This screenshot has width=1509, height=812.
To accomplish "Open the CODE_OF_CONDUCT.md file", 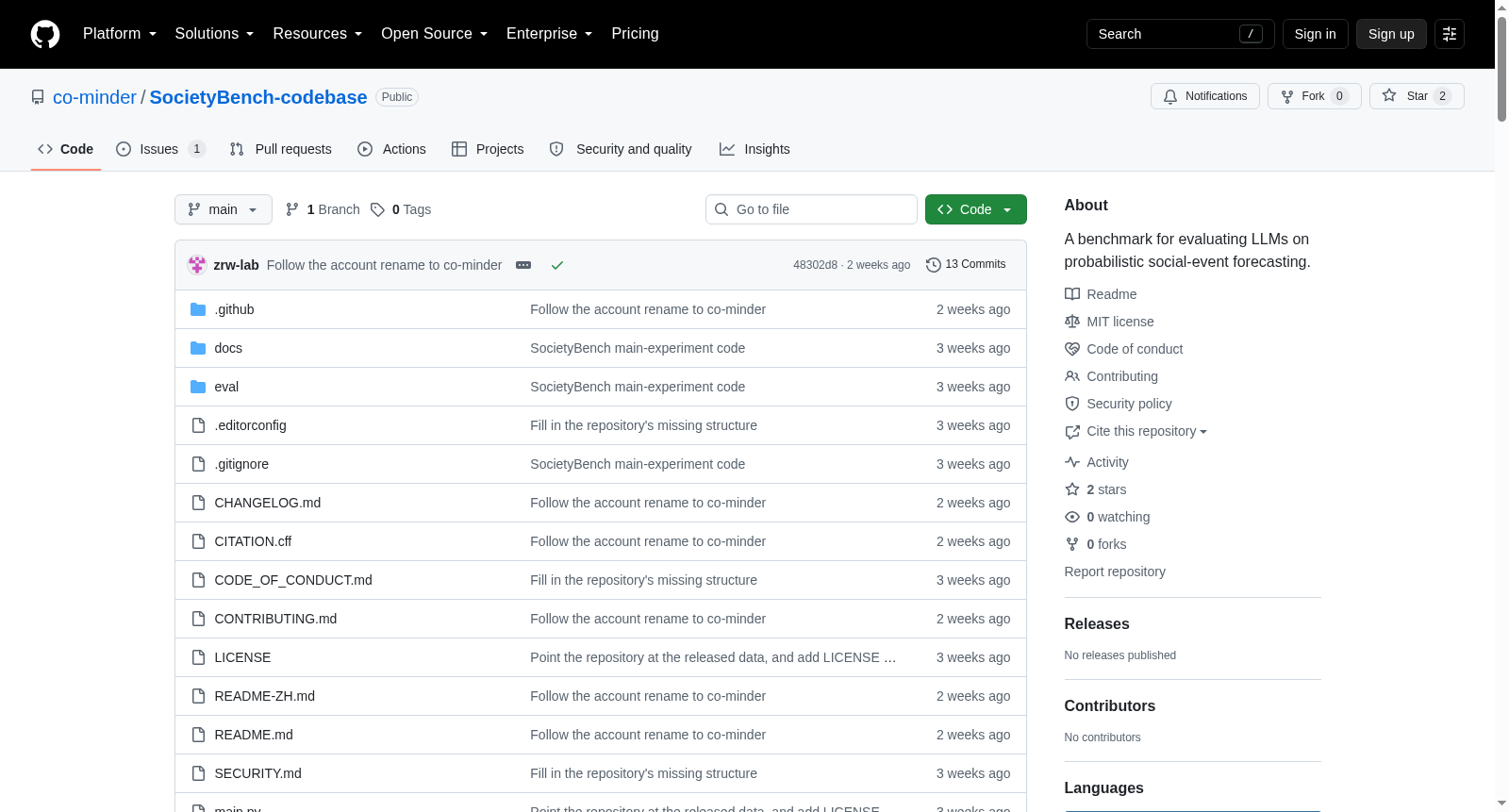I will click(x=293, y=580).
